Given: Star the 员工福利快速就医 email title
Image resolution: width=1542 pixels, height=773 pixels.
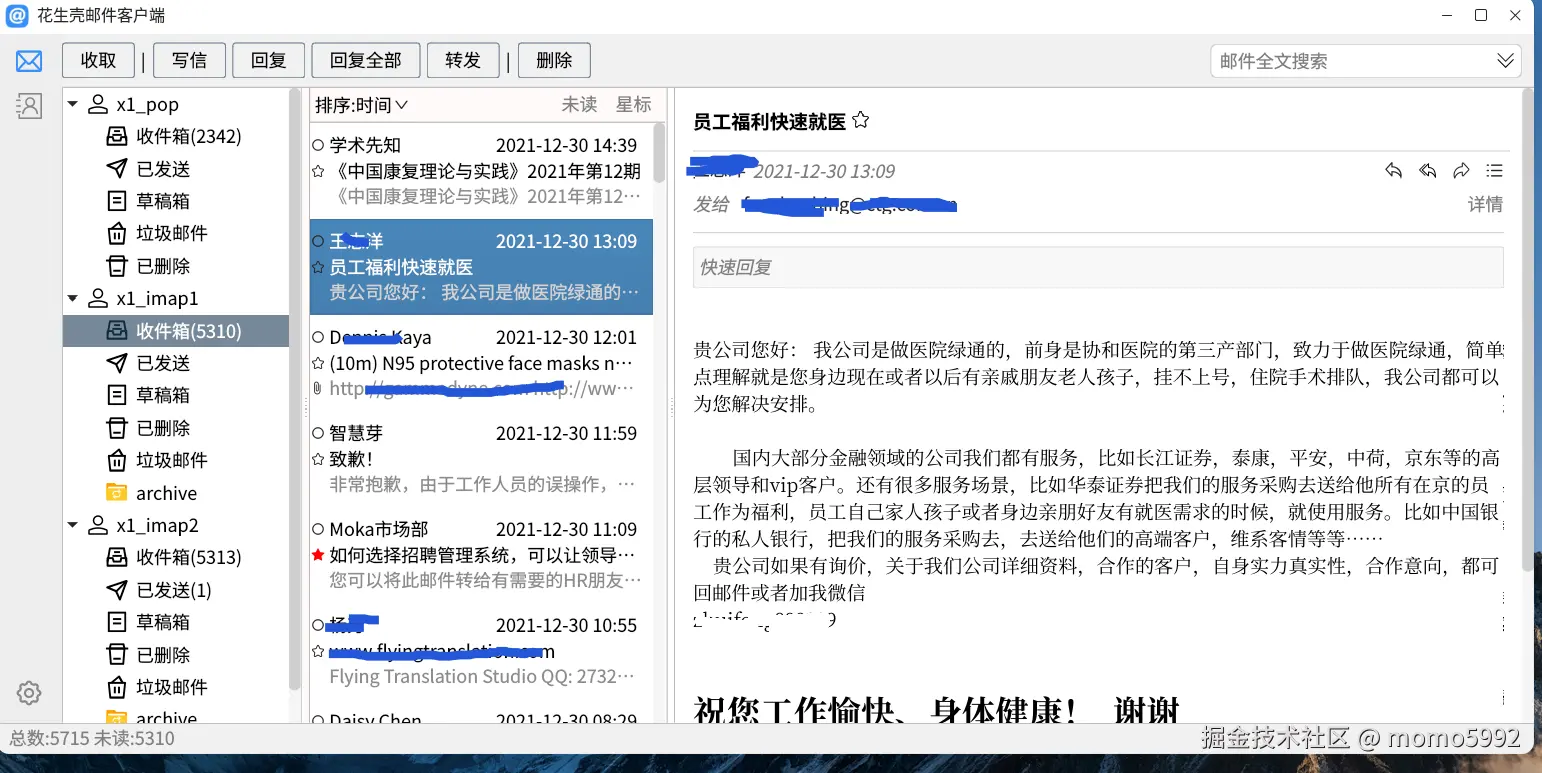Looking at the screenshot, I should 860,120.
